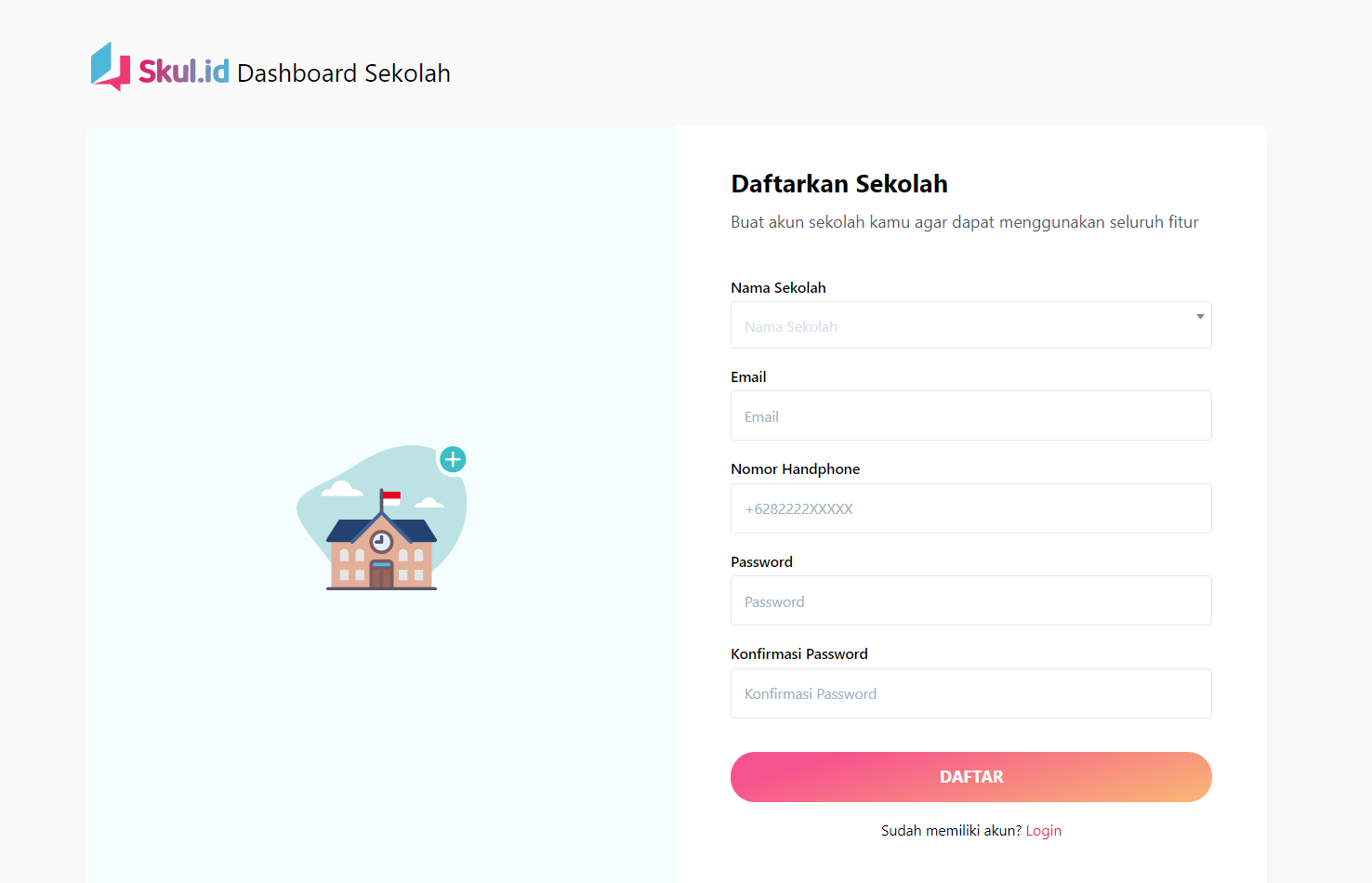
Task: Click the Skul.id book logo icon
Action: pyautogui.click(x=110, y=67)
